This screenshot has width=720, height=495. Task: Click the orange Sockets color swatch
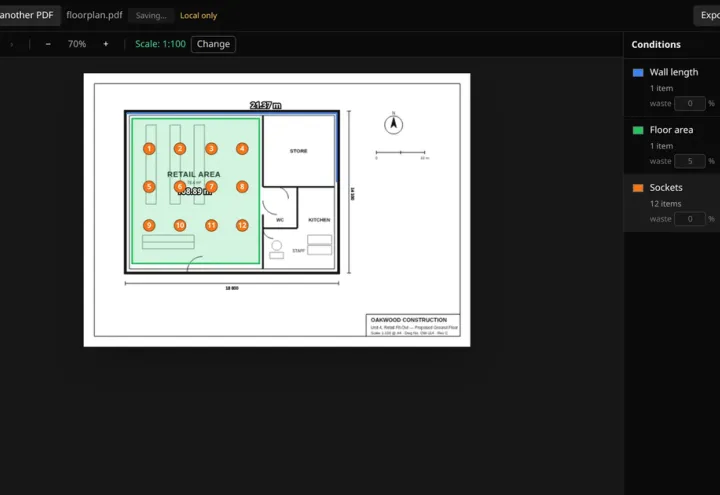pyautogui.click(x=638, y=188)
